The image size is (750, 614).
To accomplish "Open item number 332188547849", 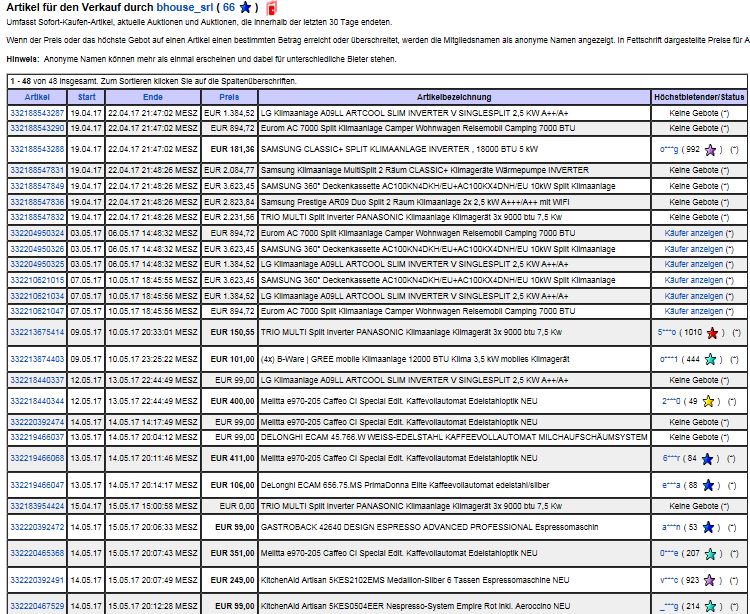I will point(37,186).
